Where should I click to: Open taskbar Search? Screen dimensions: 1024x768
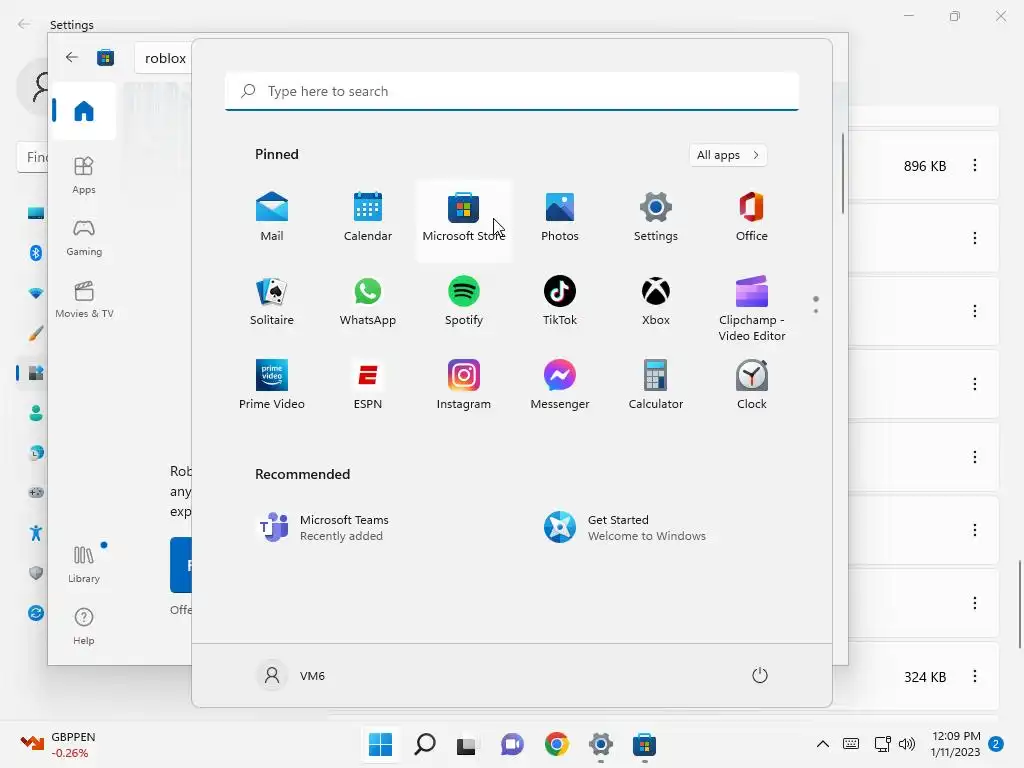coord(424,744)
